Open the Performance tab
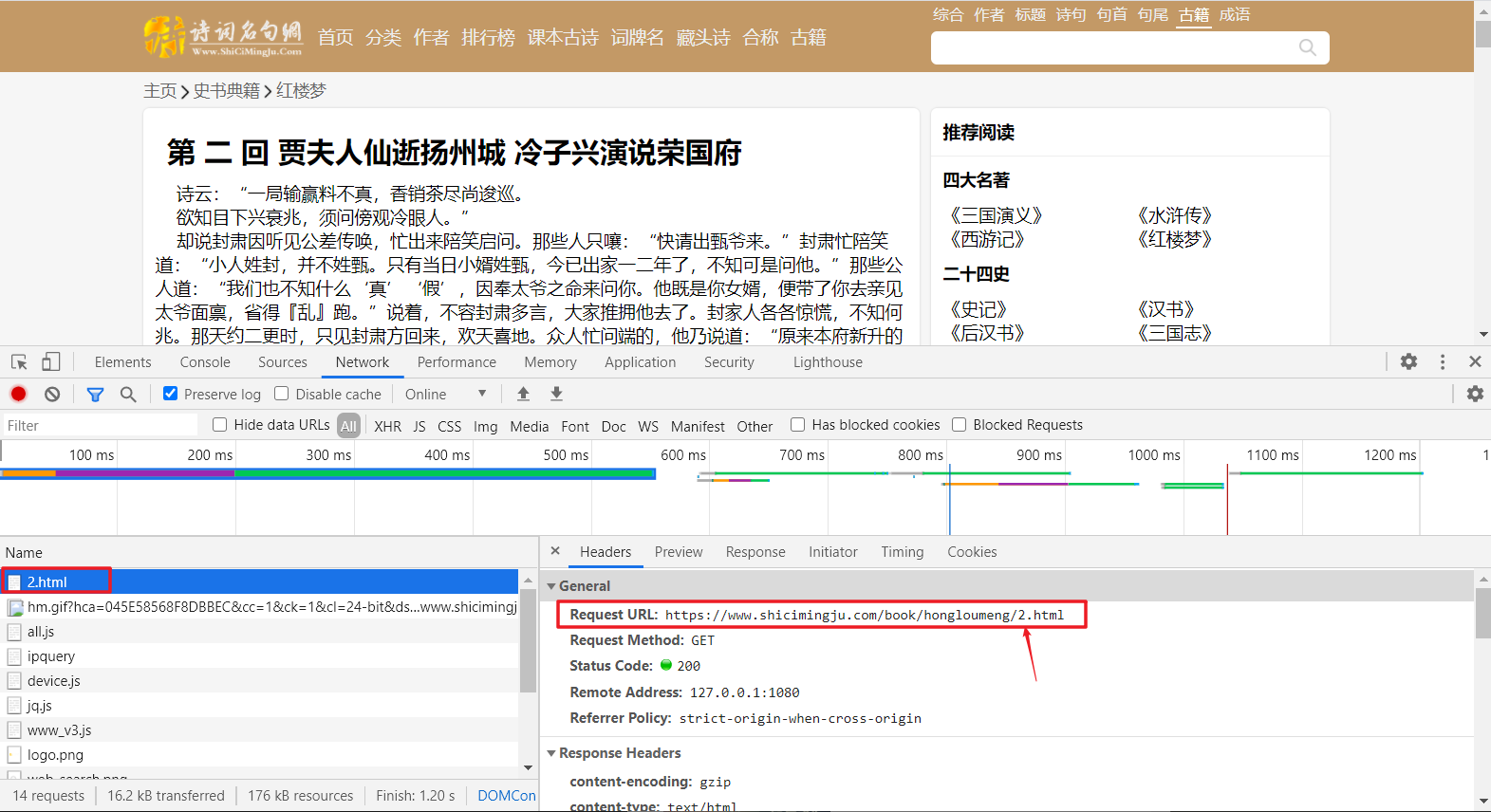Screen dimensions: 1491x812 click(457, 362)
